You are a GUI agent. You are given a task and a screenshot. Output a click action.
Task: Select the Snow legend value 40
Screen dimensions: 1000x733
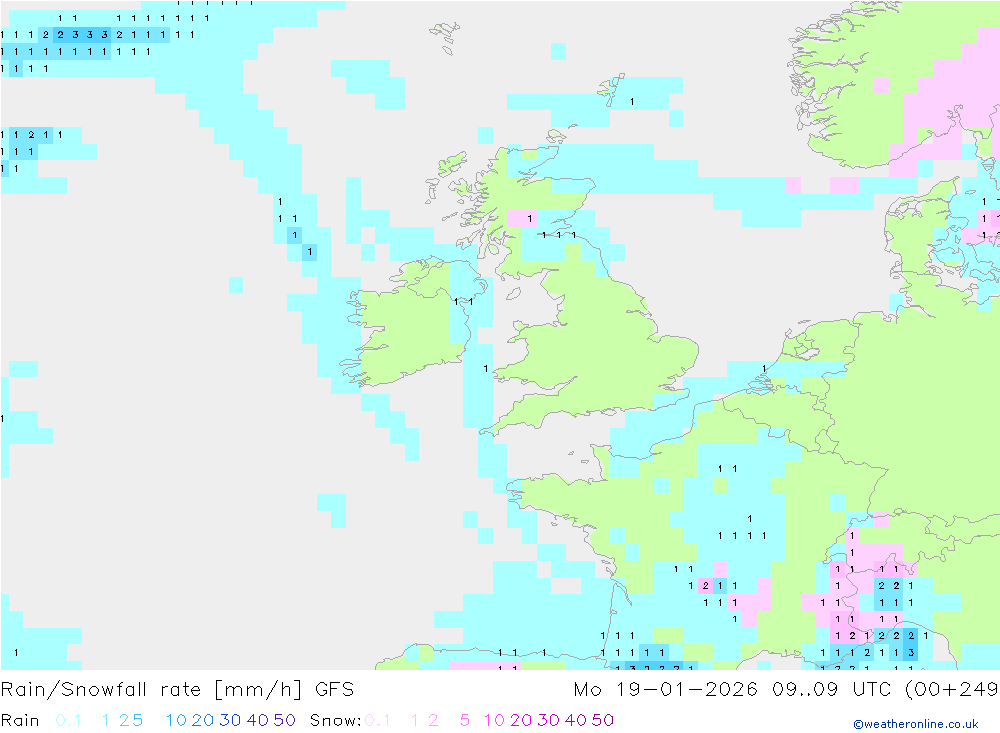(576, 720)
